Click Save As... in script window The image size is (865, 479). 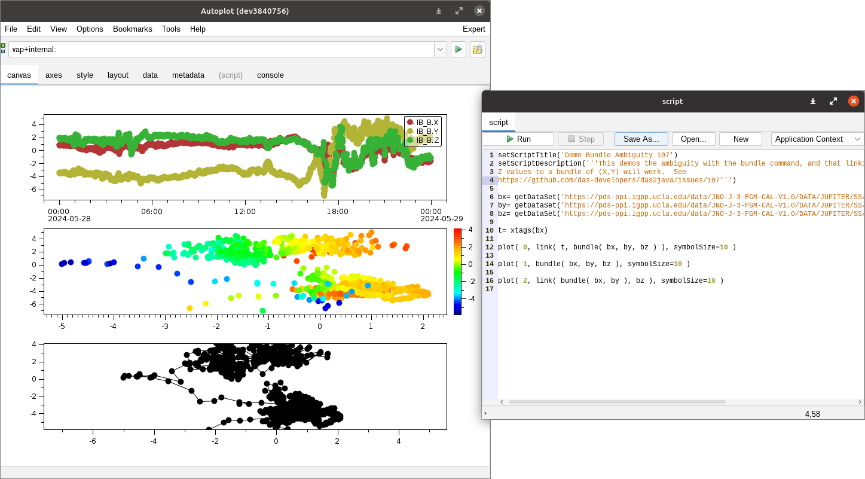(641, 139)
